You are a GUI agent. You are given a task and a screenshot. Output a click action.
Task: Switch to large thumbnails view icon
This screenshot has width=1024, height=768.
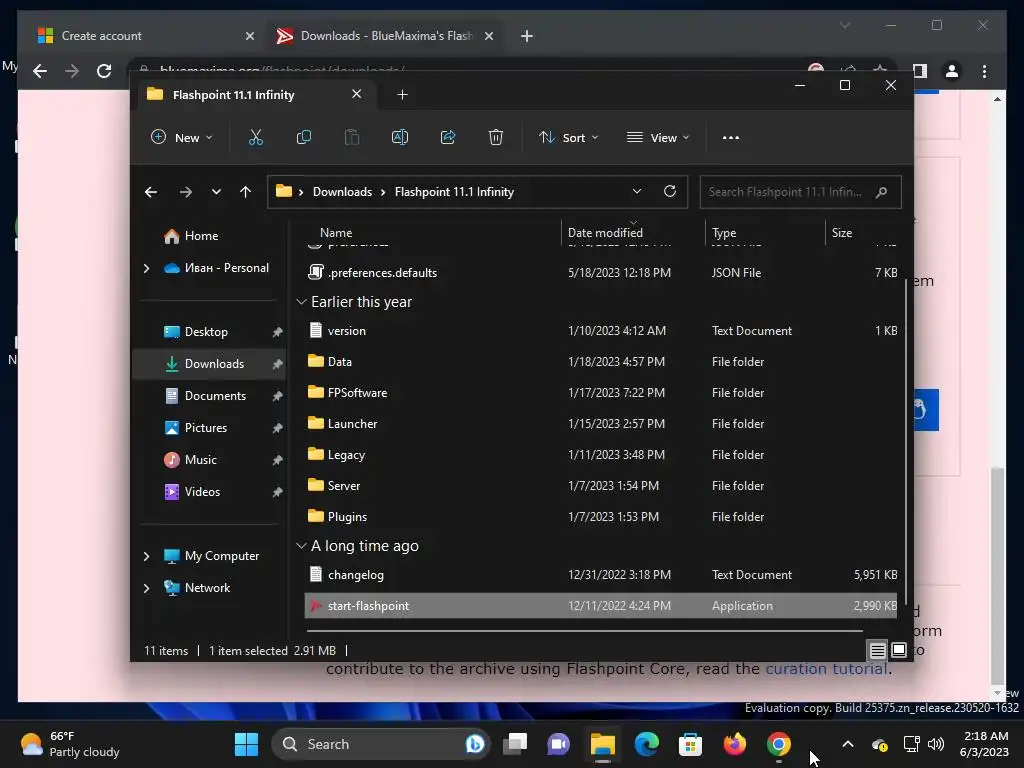(x=899, y=650)
